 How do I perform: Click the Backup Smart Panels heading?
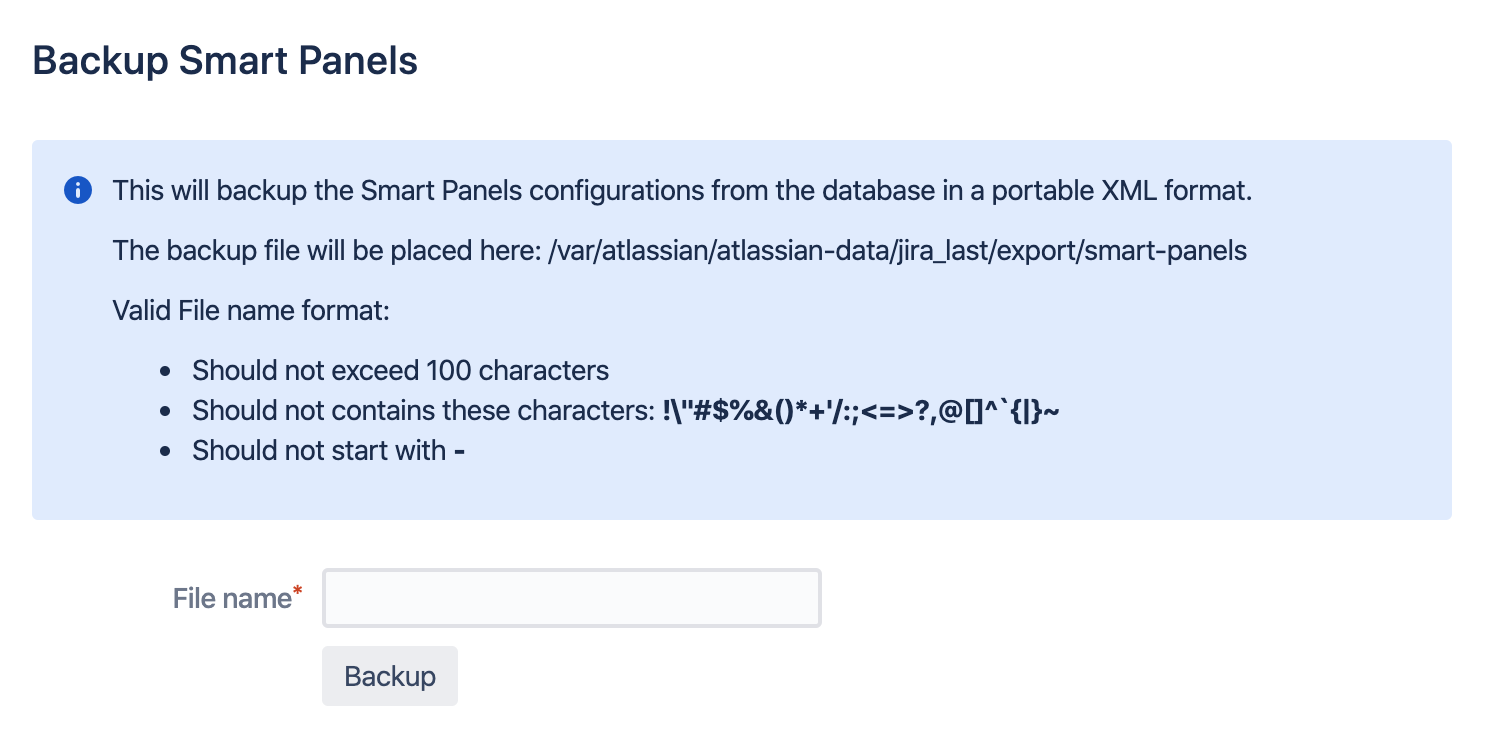coord(225,61)
